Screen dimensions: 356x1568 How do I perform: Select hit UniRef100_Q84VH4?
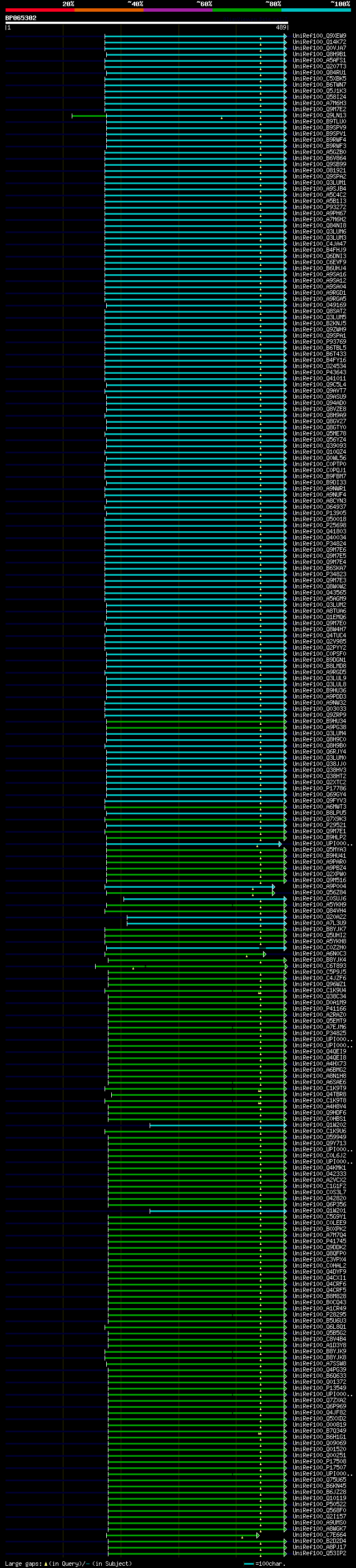[x=319, y=911]
